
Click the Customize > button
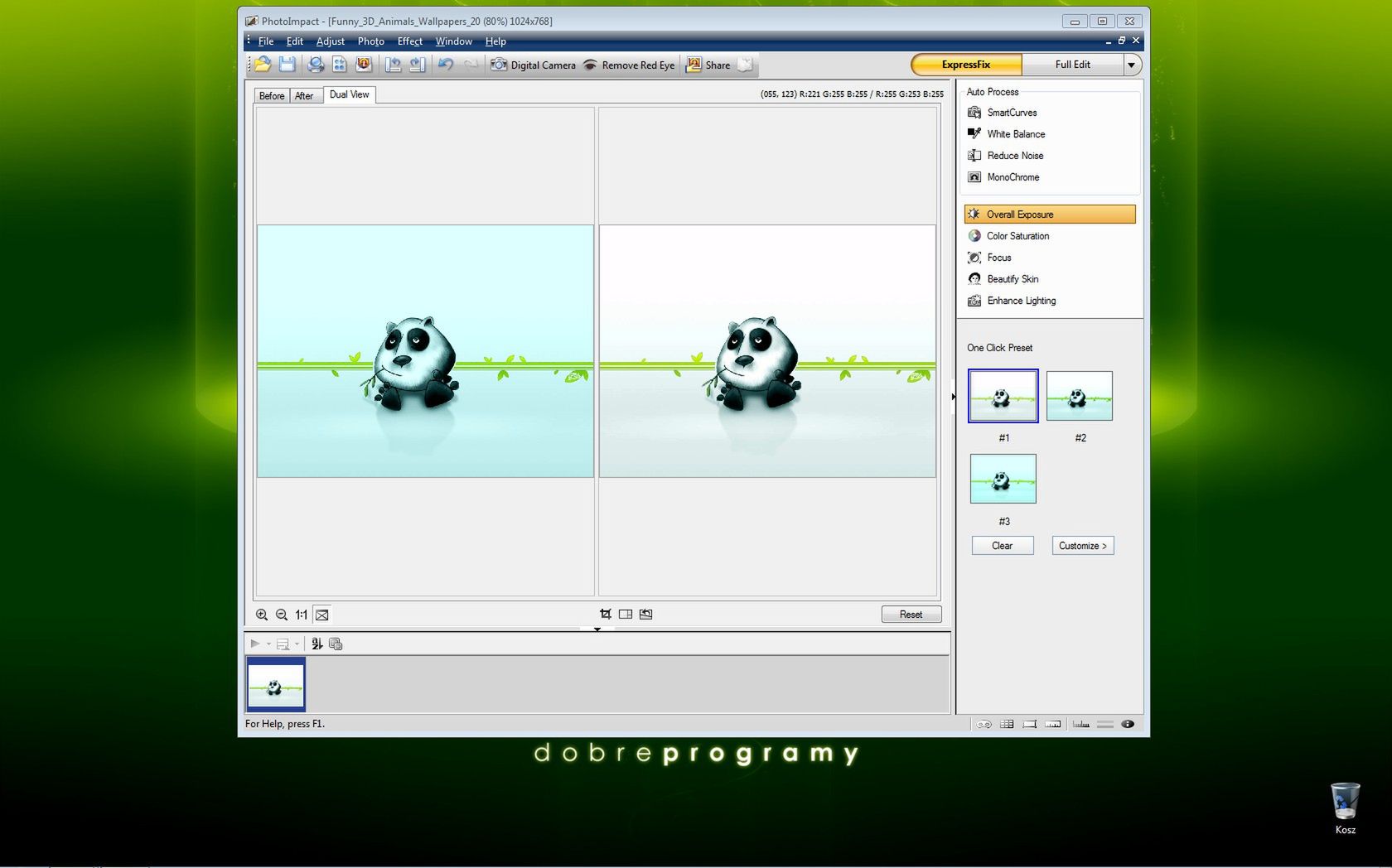(x=1083, y=546)
